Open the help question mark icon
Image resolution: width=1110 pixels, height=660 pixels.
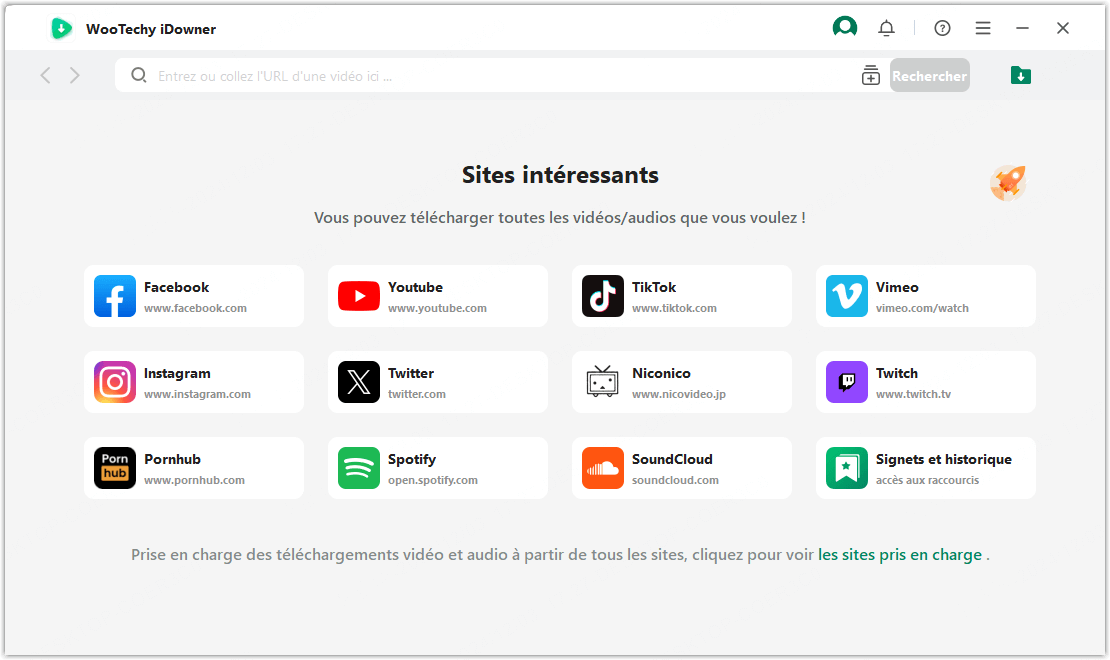(x=942, y=28)
